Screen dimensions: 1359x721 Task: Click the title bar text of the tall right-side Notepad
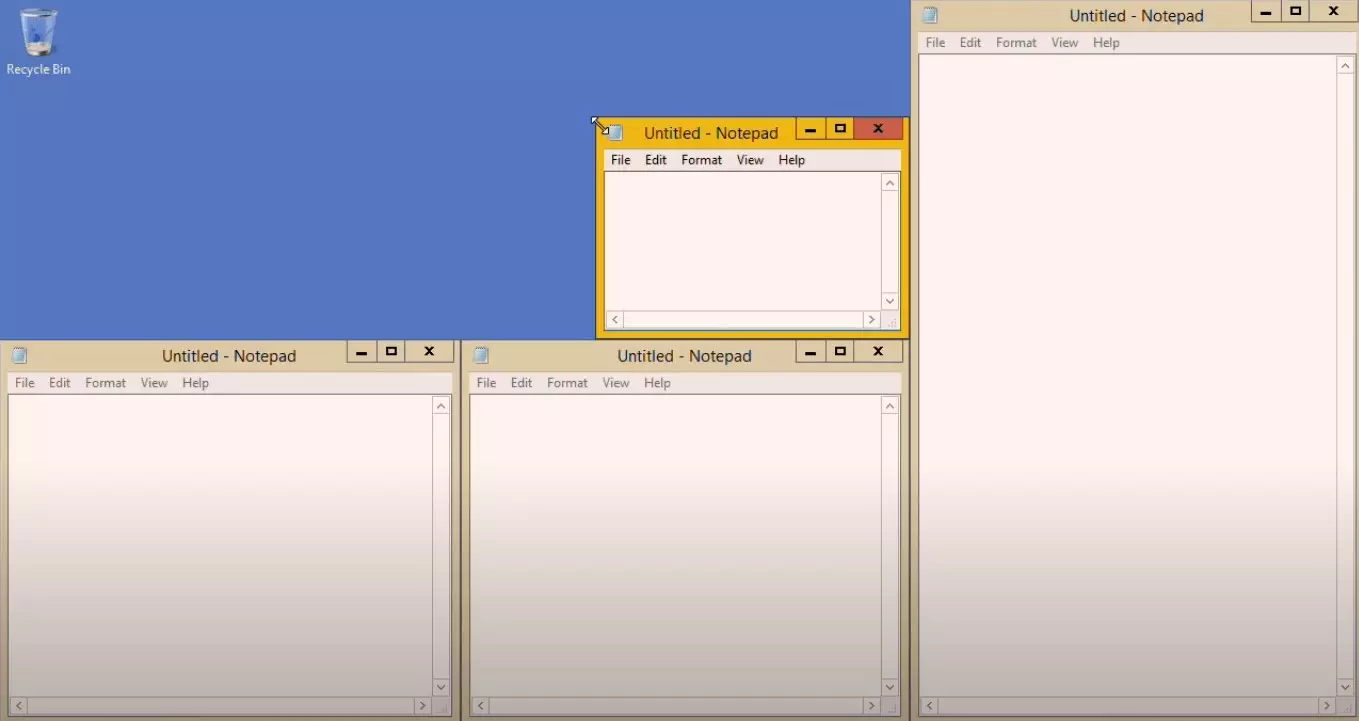tap(1136, 16)
